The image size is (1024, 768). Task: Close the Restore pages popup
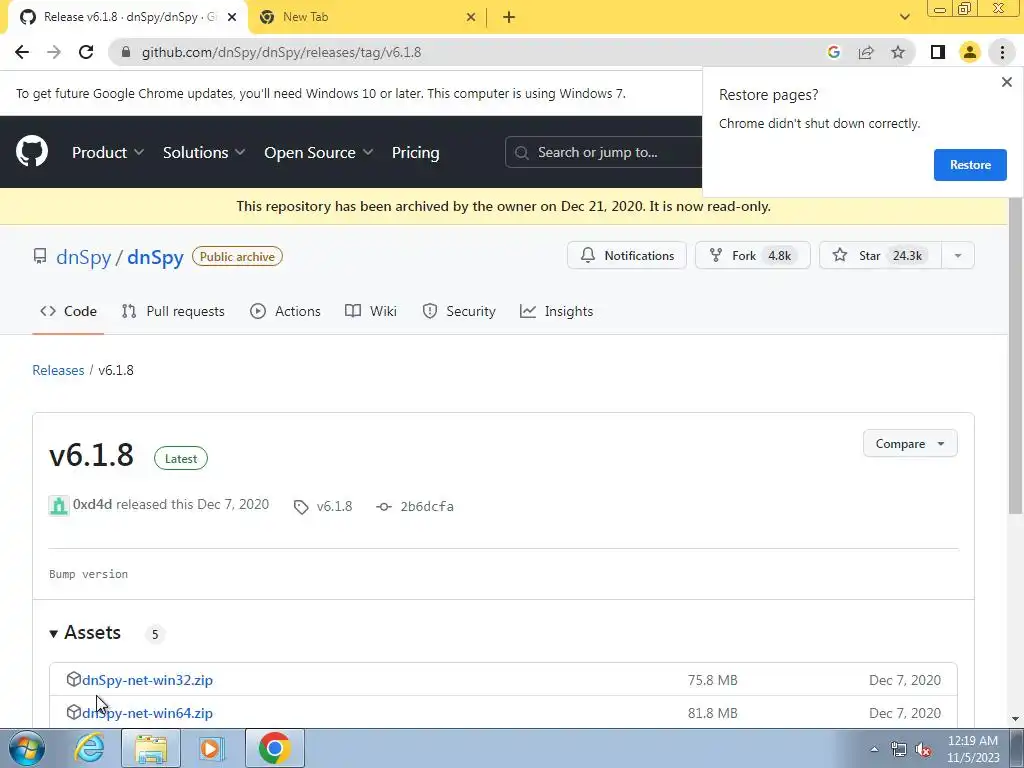coord(1006,82)
